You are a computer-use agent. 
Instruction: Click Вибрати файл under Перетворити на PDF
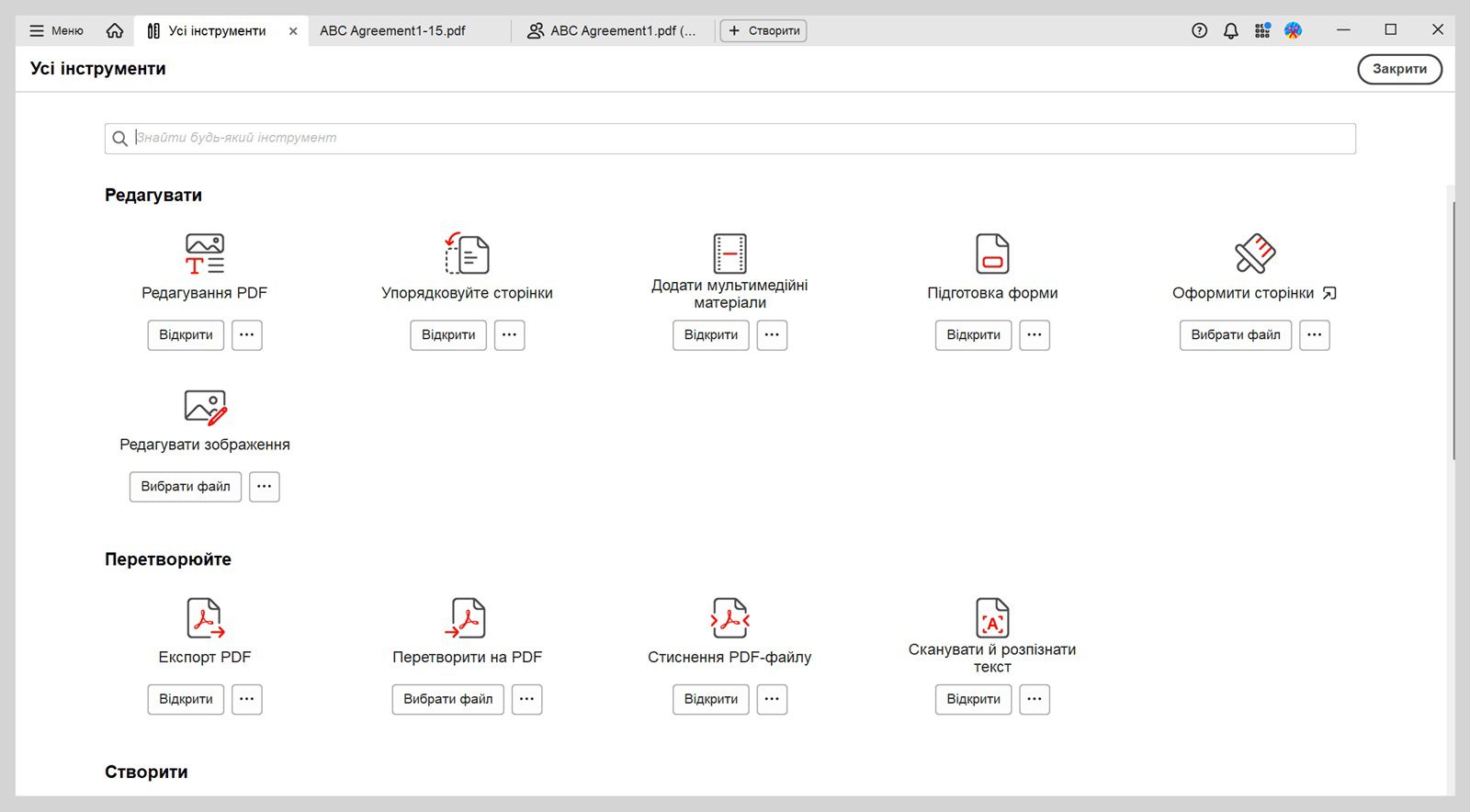pyautogui.click(x=448, y=699)
